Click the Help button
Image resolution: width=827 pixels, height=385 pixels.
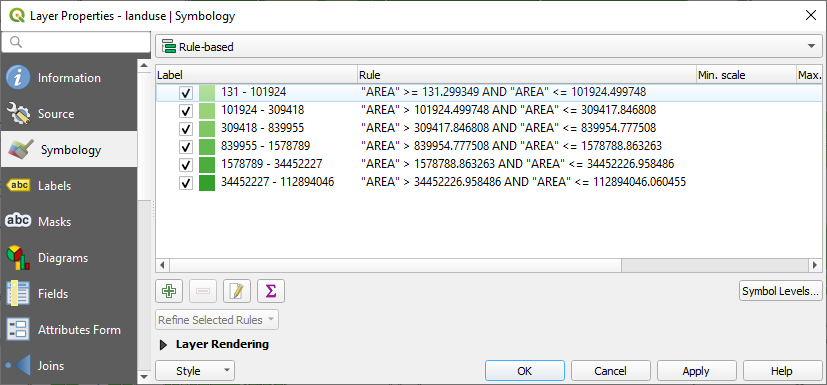tap(782, 371)
